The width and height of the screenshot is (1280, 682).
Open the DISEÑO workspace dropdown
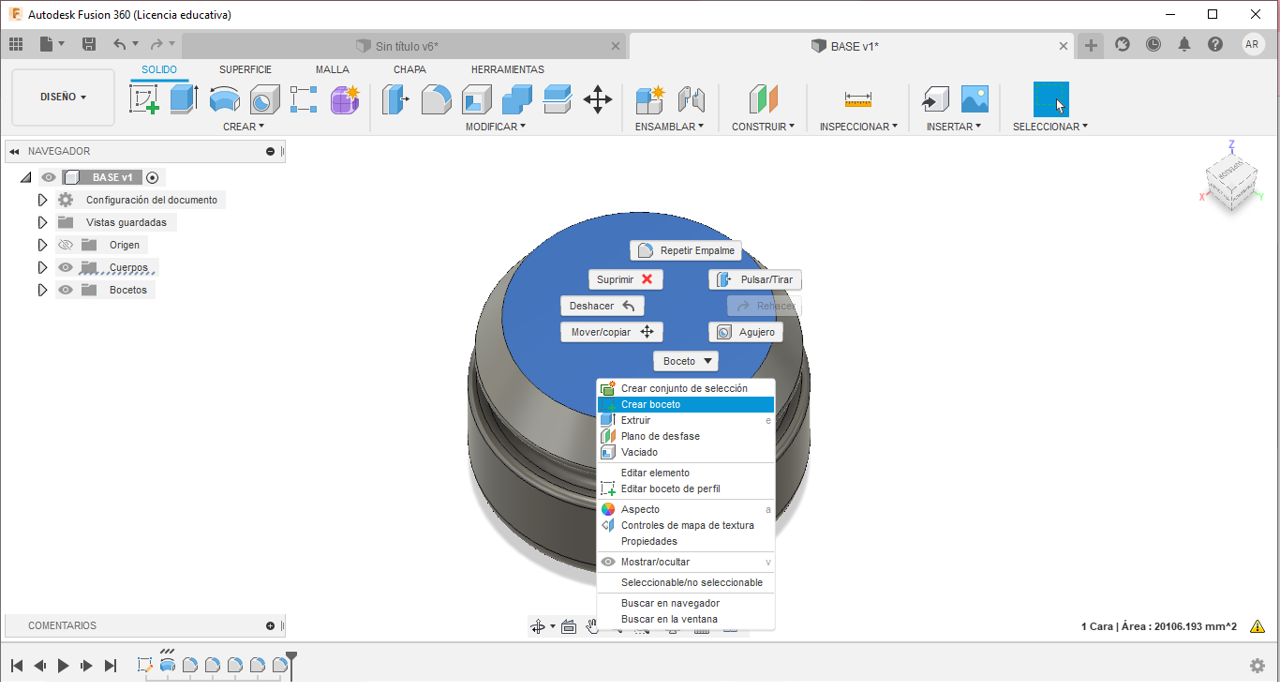[63, 97]
